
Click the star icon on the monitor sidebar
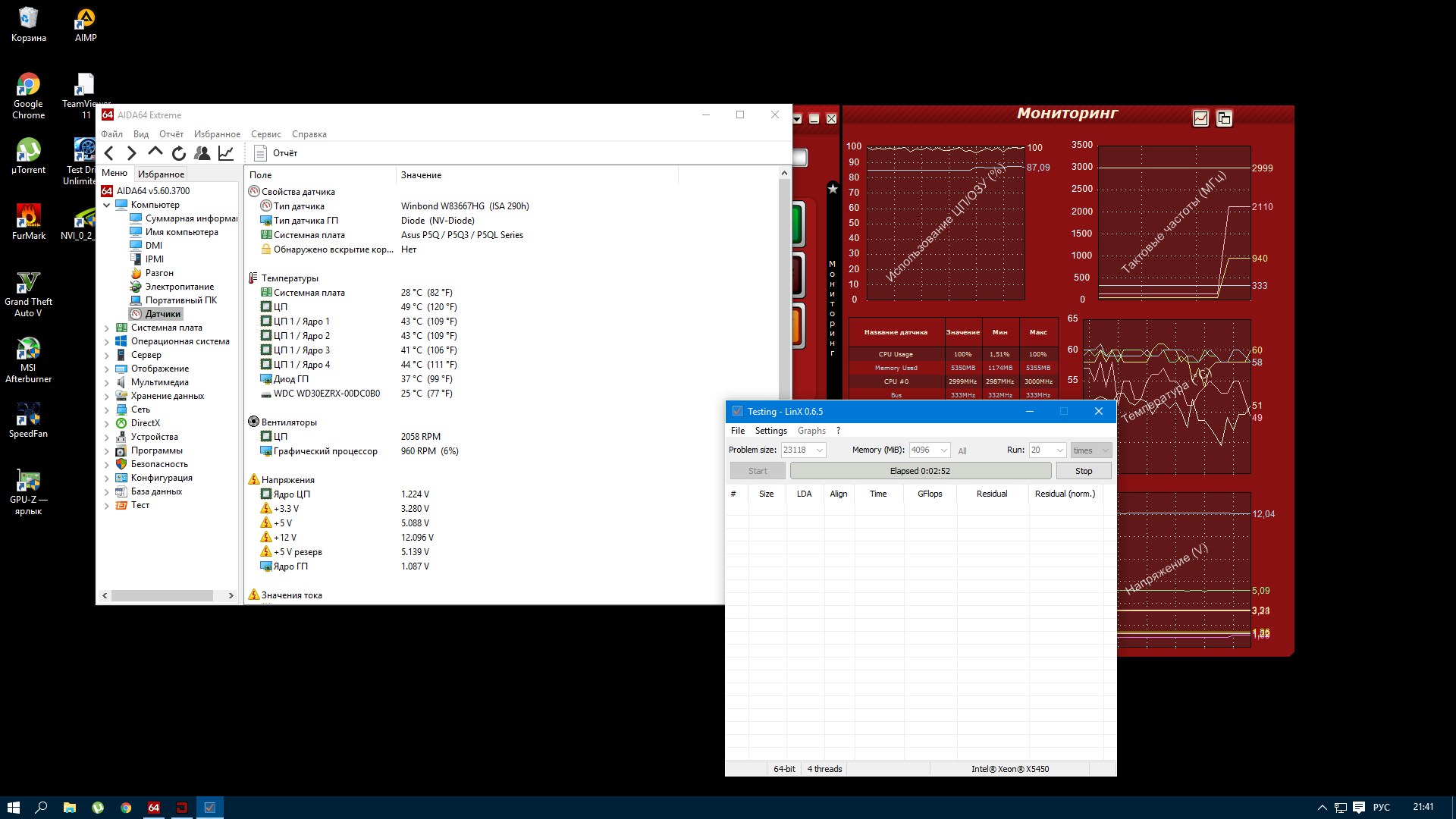click(x=833, y=189)
